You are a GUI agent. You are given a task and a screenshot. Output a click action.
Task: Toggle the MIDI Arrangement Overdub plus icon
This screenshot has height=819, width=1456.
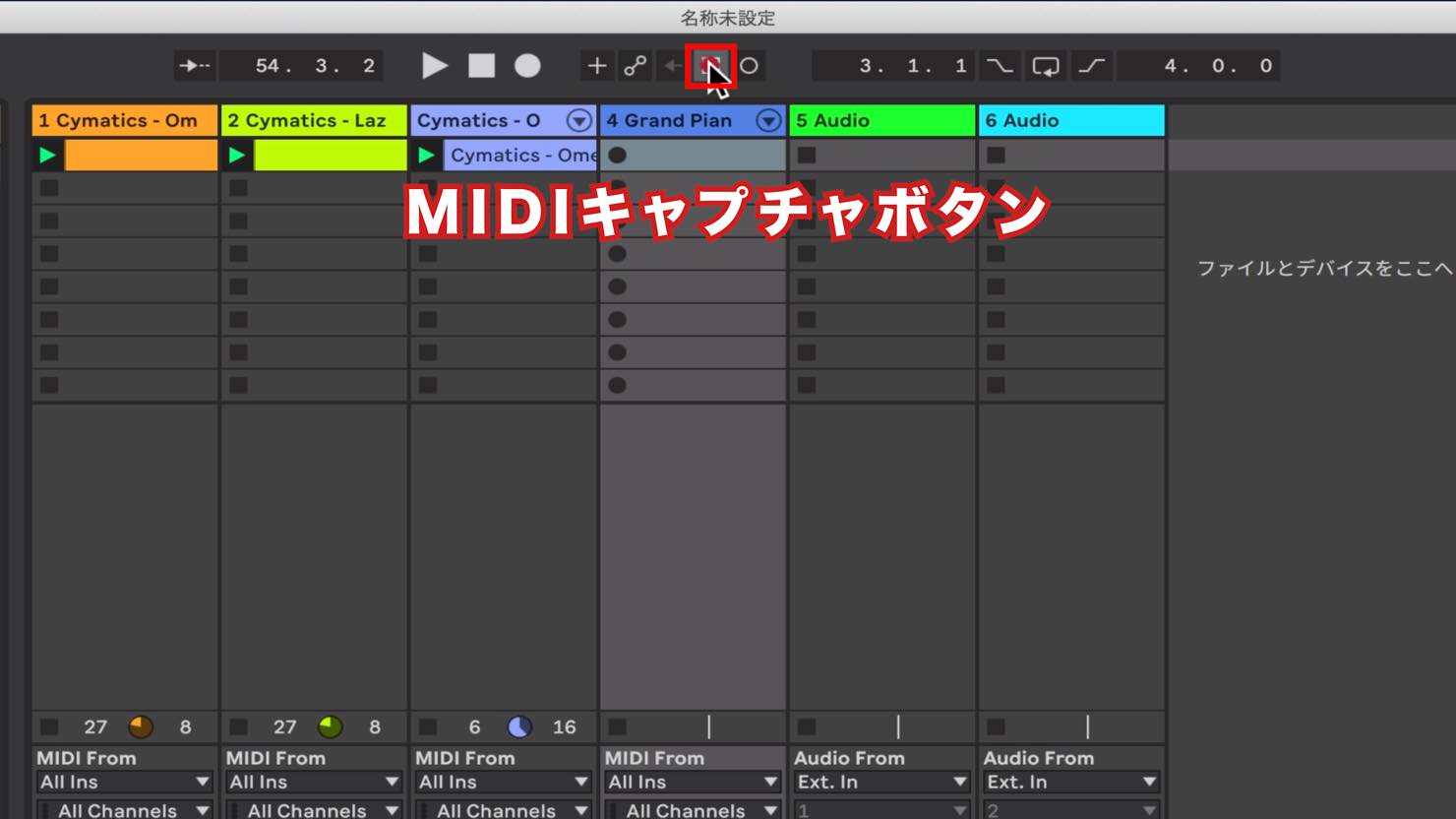tap(596, 66)
